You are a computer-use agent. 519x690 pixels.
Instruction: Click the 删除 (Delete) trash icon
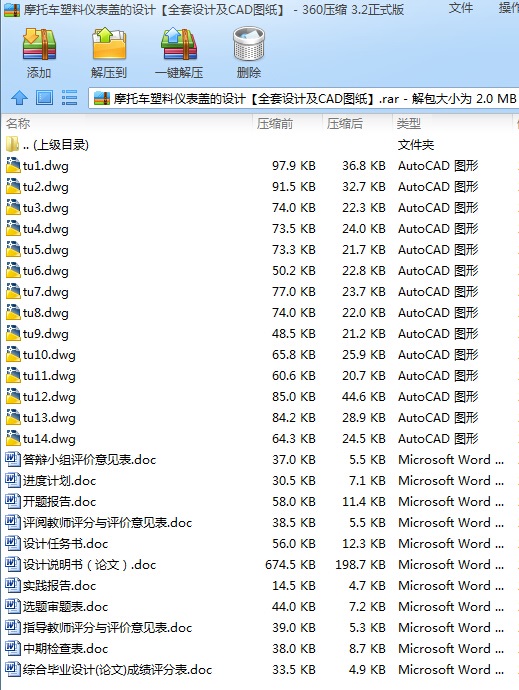tap(249, 44)
